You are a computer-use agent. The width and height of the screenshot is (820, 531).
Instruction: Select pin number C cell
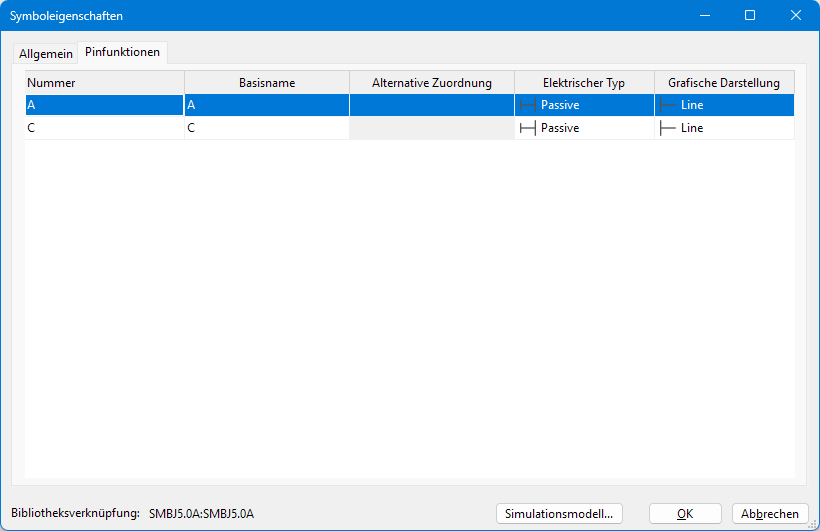click(x=104, y=128)
